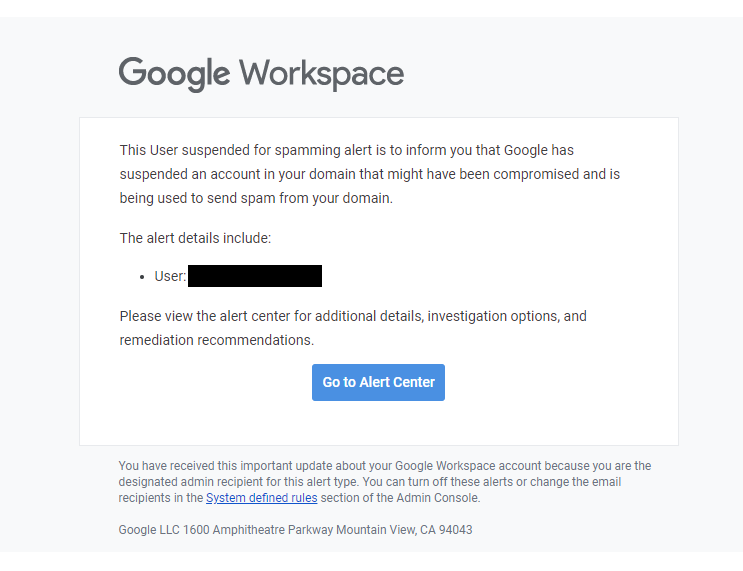Click the word Google in the header logo
Image resolution: width=743 pixels, height=571 pixels.
[x=174, y=74]
